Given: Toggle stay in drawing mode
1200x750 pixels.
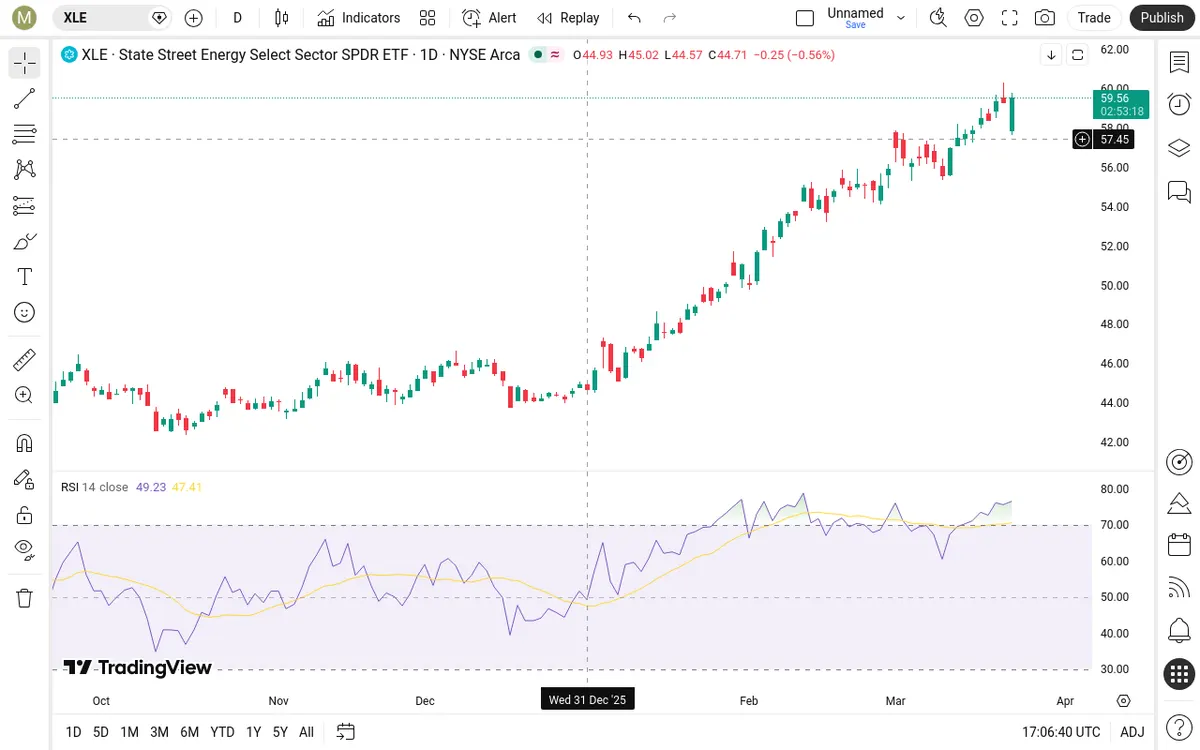Looking at the screenshot, I should (25, 479).
